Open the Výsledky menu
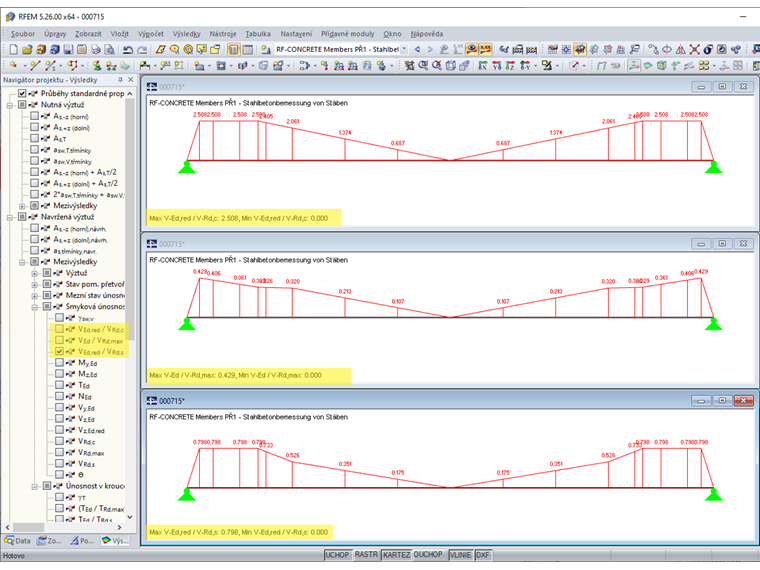Image resolution: width=760 pixels, height=570 pixels. point(186,33)
